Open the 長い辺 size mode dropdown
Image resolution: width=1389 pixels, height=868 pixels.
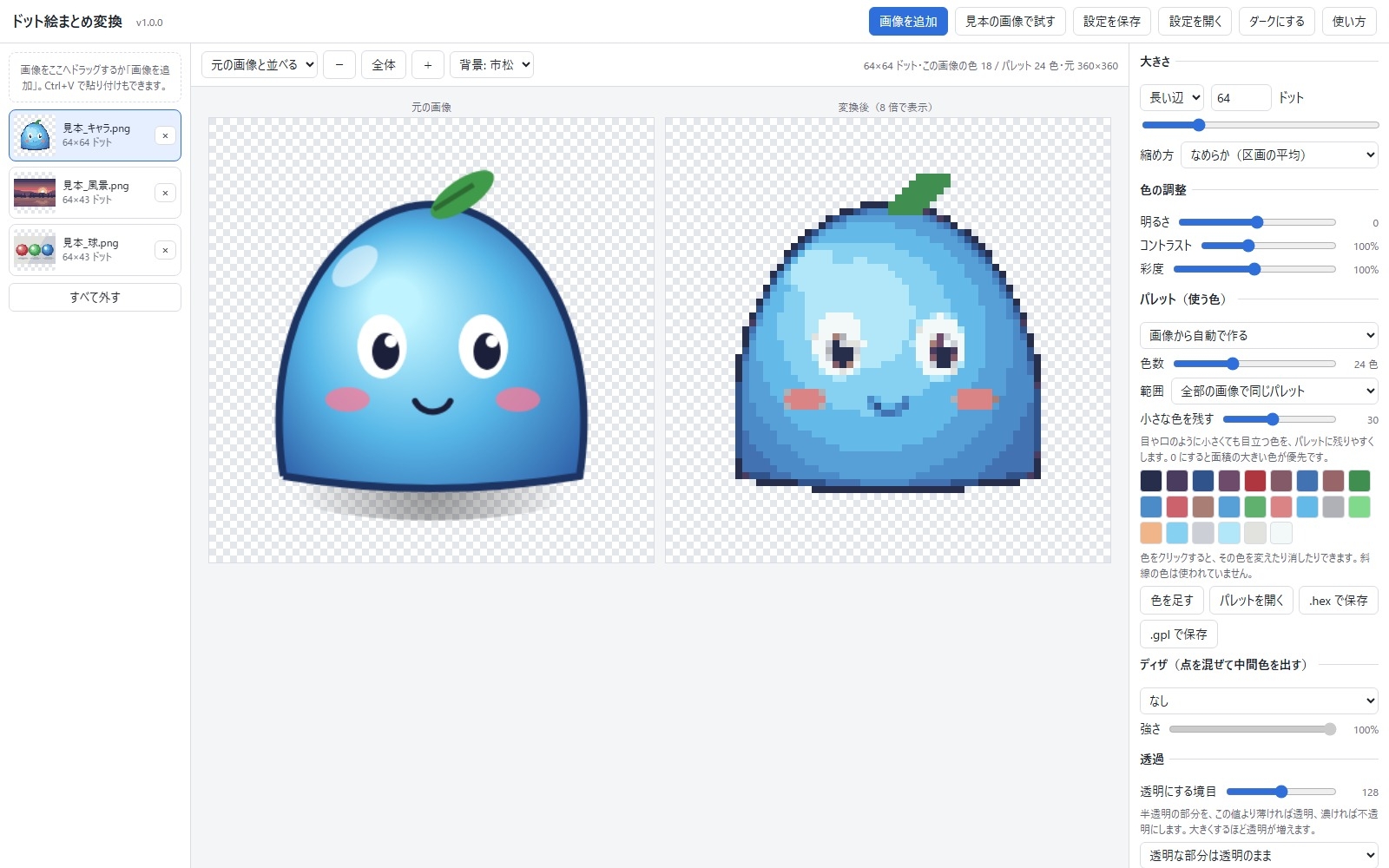click(x=1172, y=97)
